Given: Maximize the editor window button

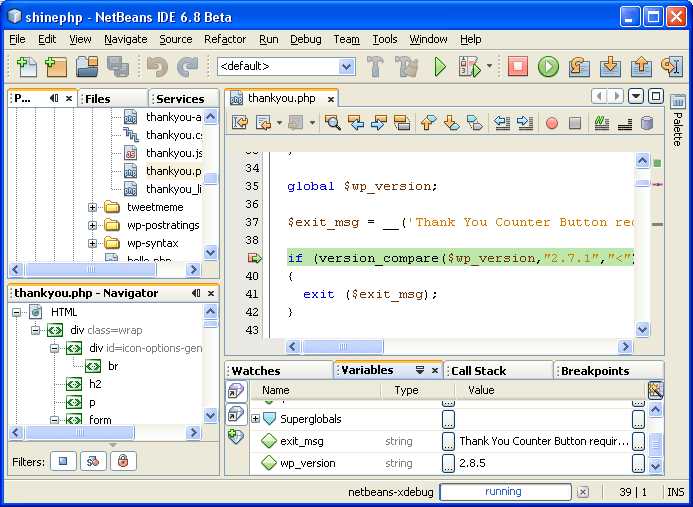Looking at the screenshot, I should (656, 96).
